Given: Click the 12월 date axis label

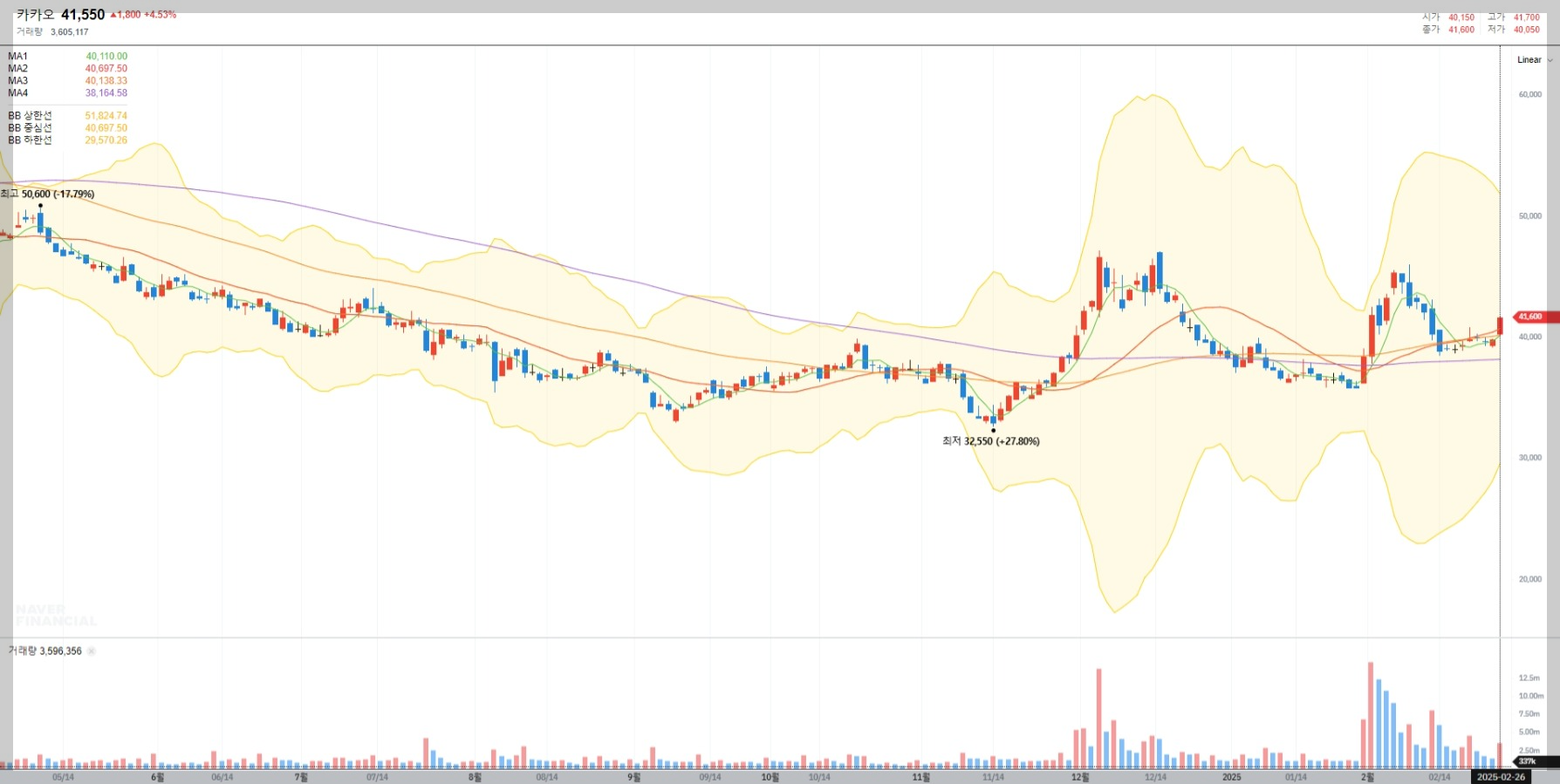Looking at the screenshot, I should pyautogui.click(x=1080, y=777).
